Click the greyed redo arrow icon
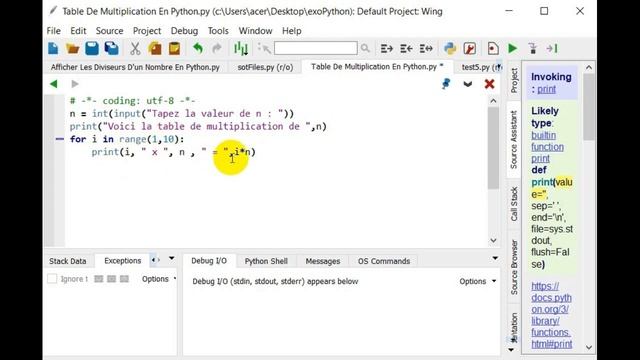 pyautogui.click(x=217, y=49)
